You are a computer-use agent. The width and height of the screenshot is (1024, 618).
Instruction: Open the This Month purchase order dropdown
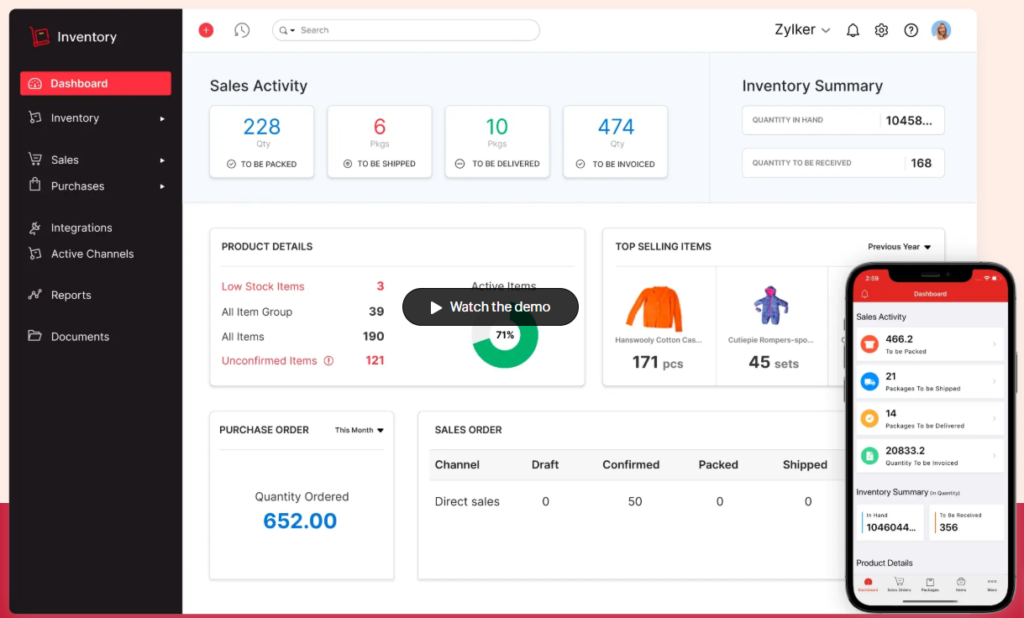359,430
